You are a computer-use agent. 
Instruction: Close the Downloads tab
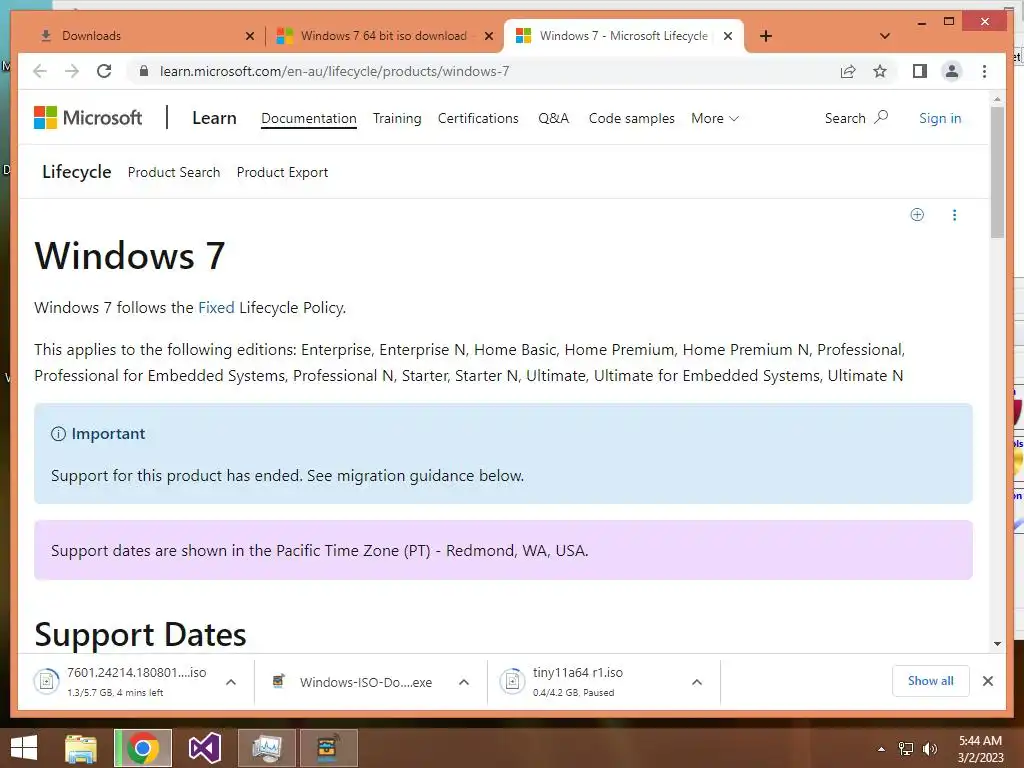[x=249, y=36]
